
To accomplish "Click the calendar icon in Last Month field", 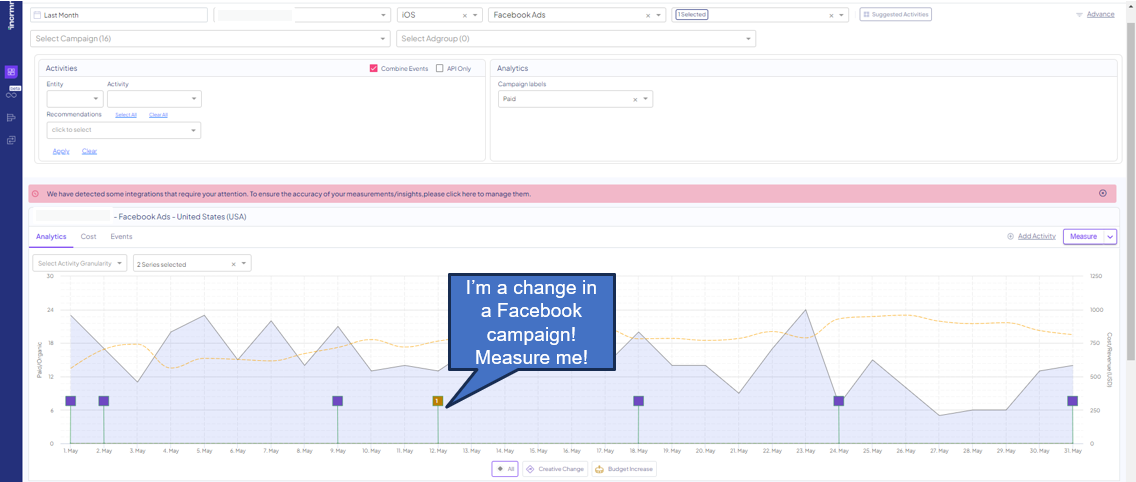I will click(x=38, y=14).
